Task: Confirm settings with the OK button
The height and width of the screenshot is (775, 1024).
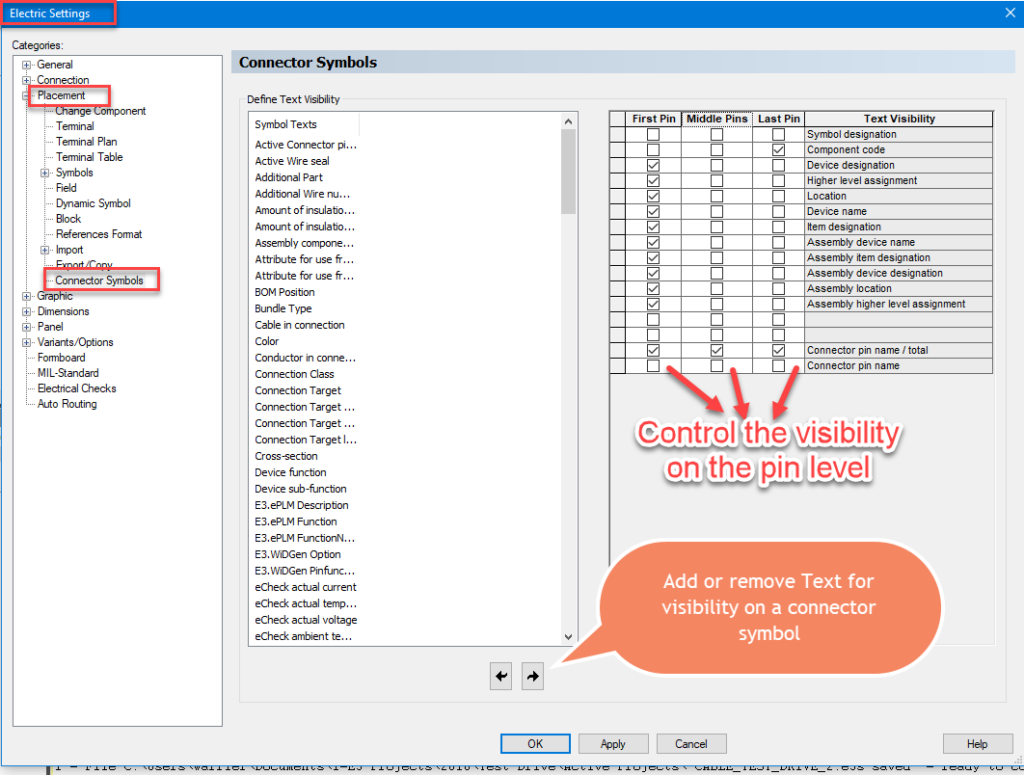Action: (x=535, y=743)
